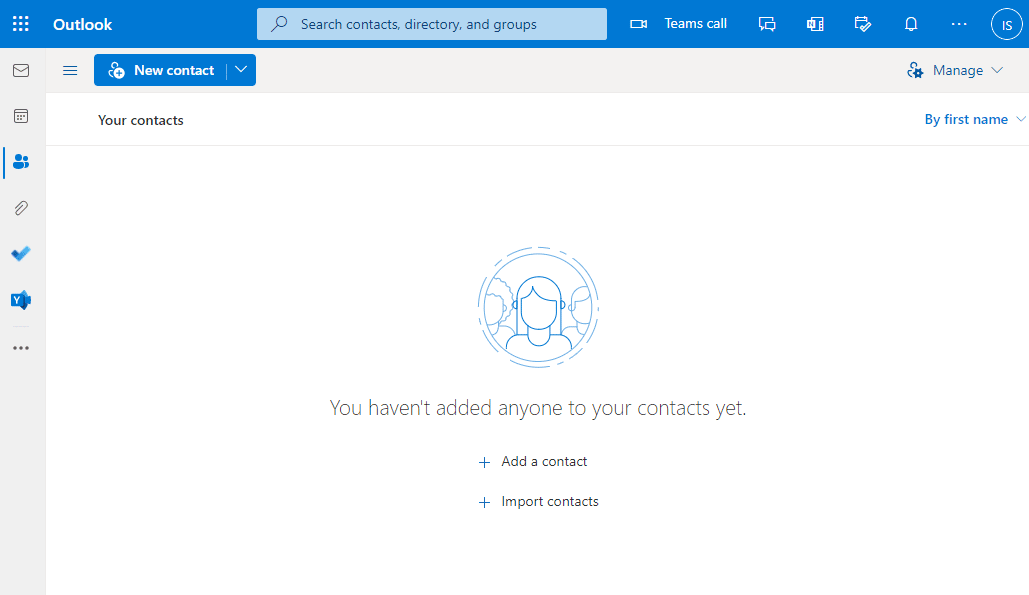Click the search magnifier icon
The width and height of the screenshot is (1029, 595).
[280, 24]
